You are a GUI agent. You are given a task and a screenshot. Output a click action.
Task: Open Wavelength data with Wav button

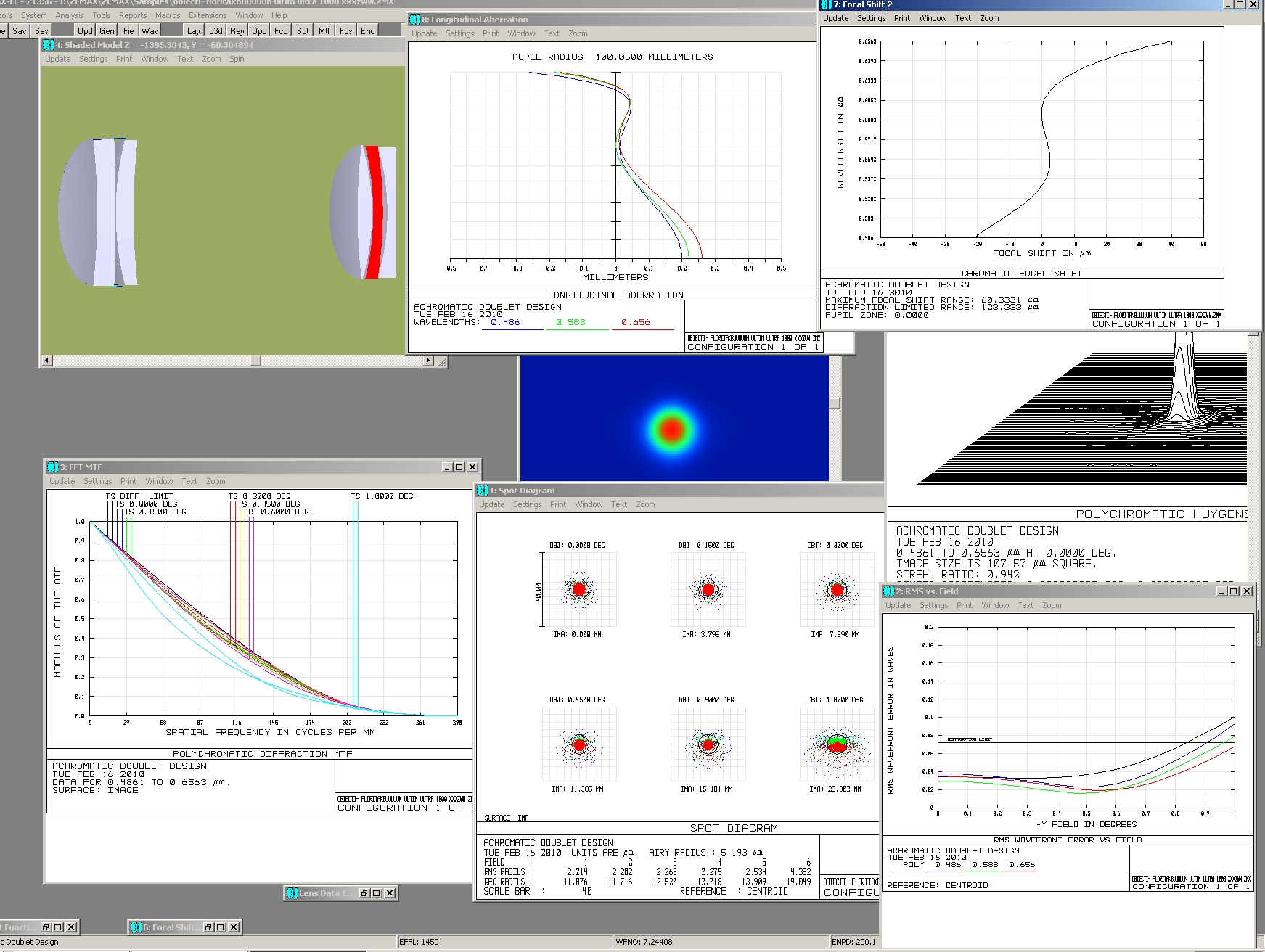click(150, 30)
